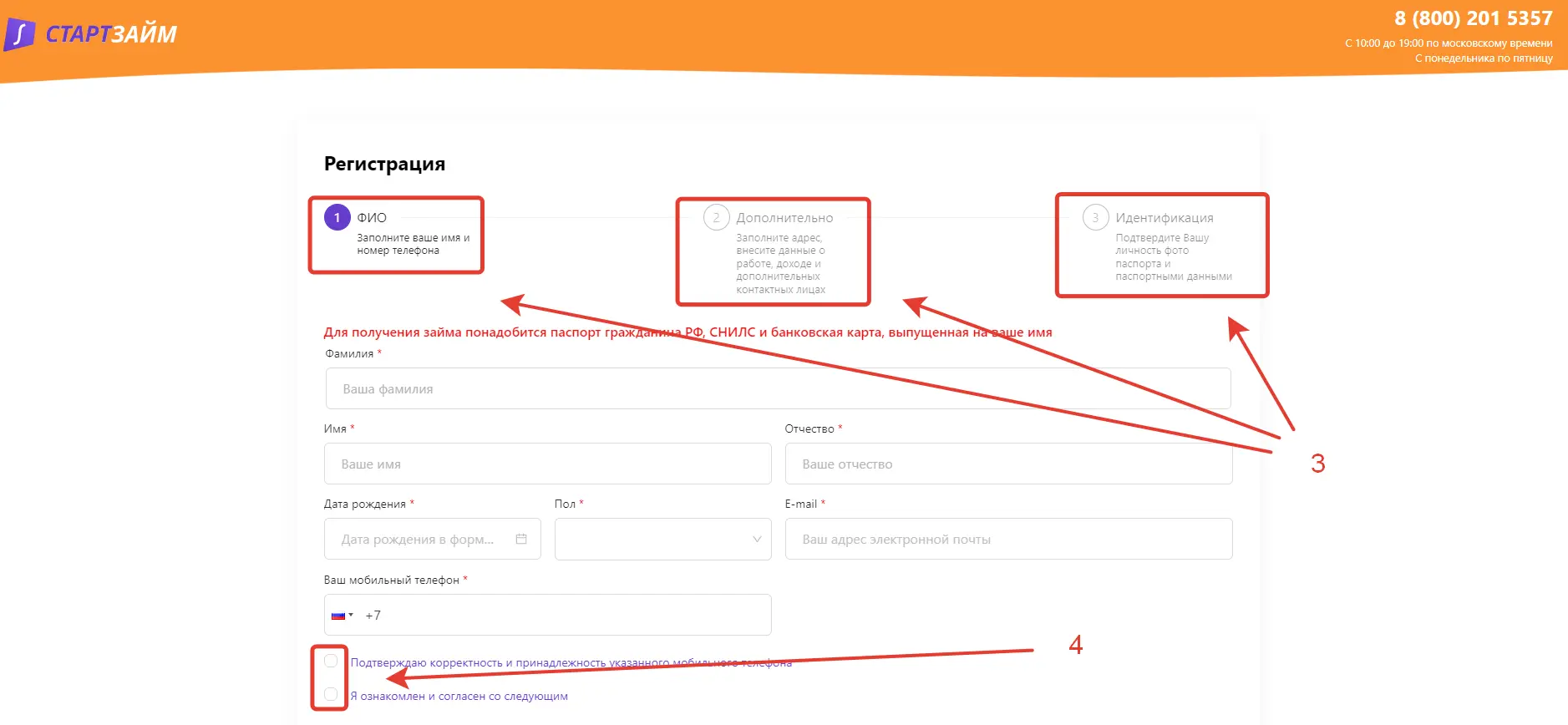Click step 2 circle Дополнительно

716,217
